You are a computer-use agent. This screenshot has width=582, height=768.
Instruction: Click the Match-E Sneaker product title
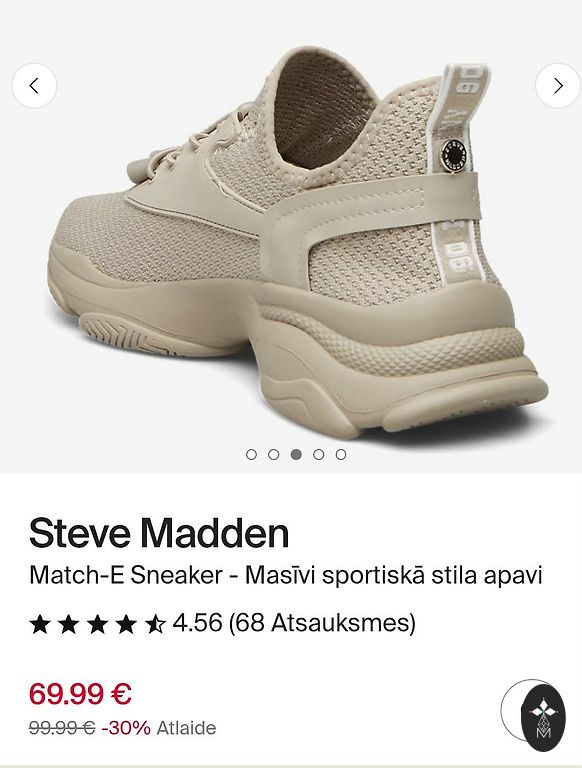pyautogui.click(x=286, y=576)
